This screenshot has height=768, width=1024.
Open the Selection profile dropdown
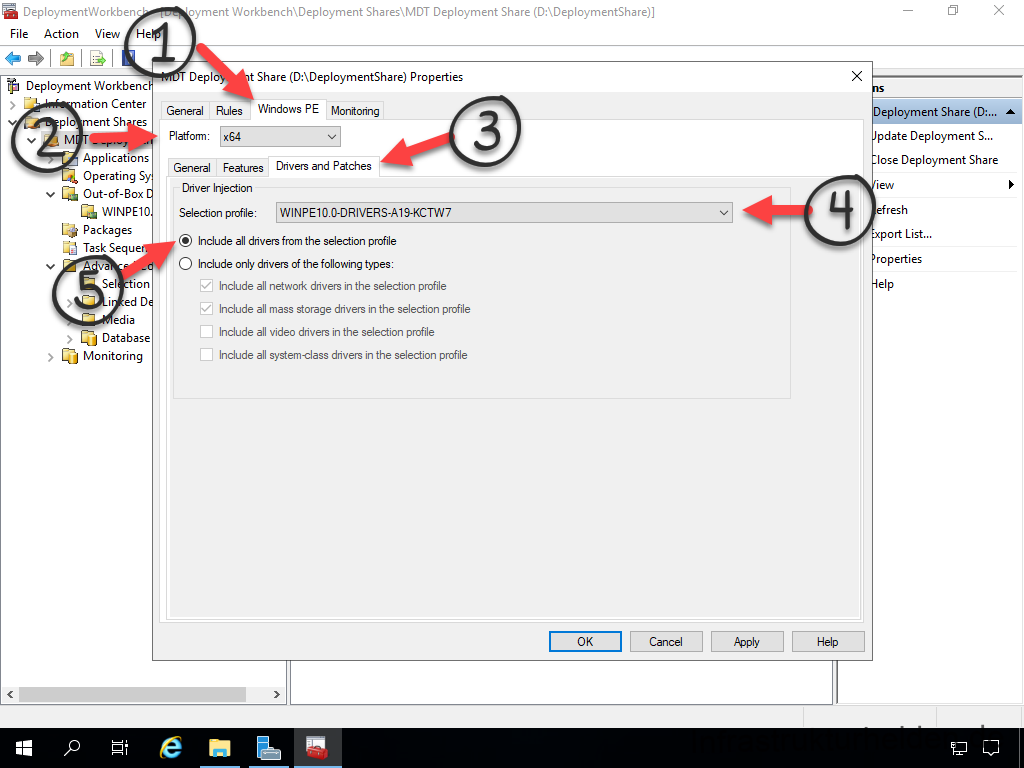[x=504, y=212]
